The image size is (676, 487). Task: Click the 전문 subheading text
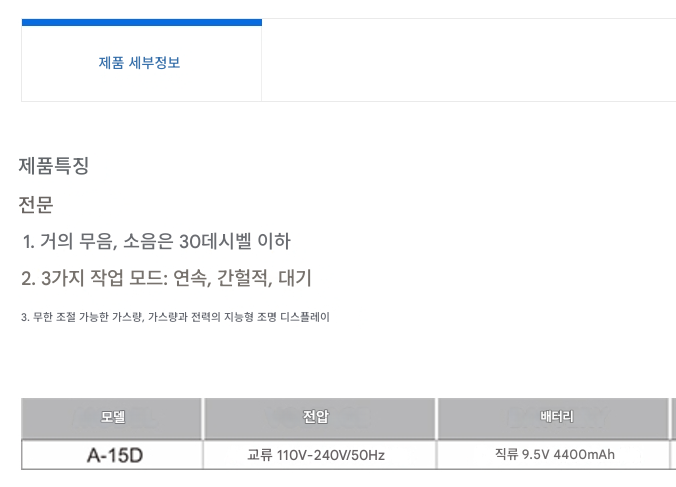pyautogui.click(x=36, y=205)
